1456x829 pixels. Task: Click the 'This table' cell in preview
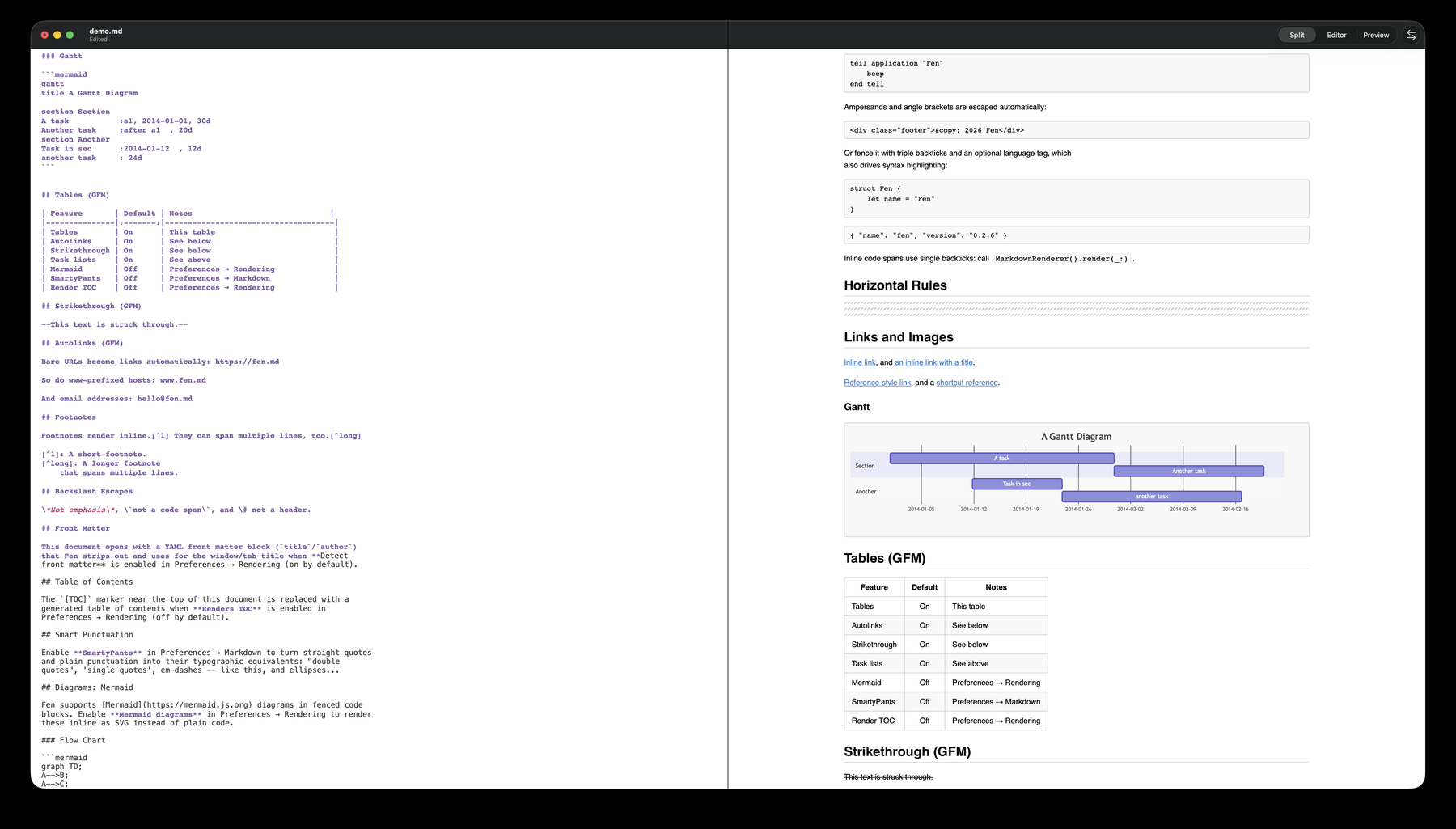click(996, 607)
